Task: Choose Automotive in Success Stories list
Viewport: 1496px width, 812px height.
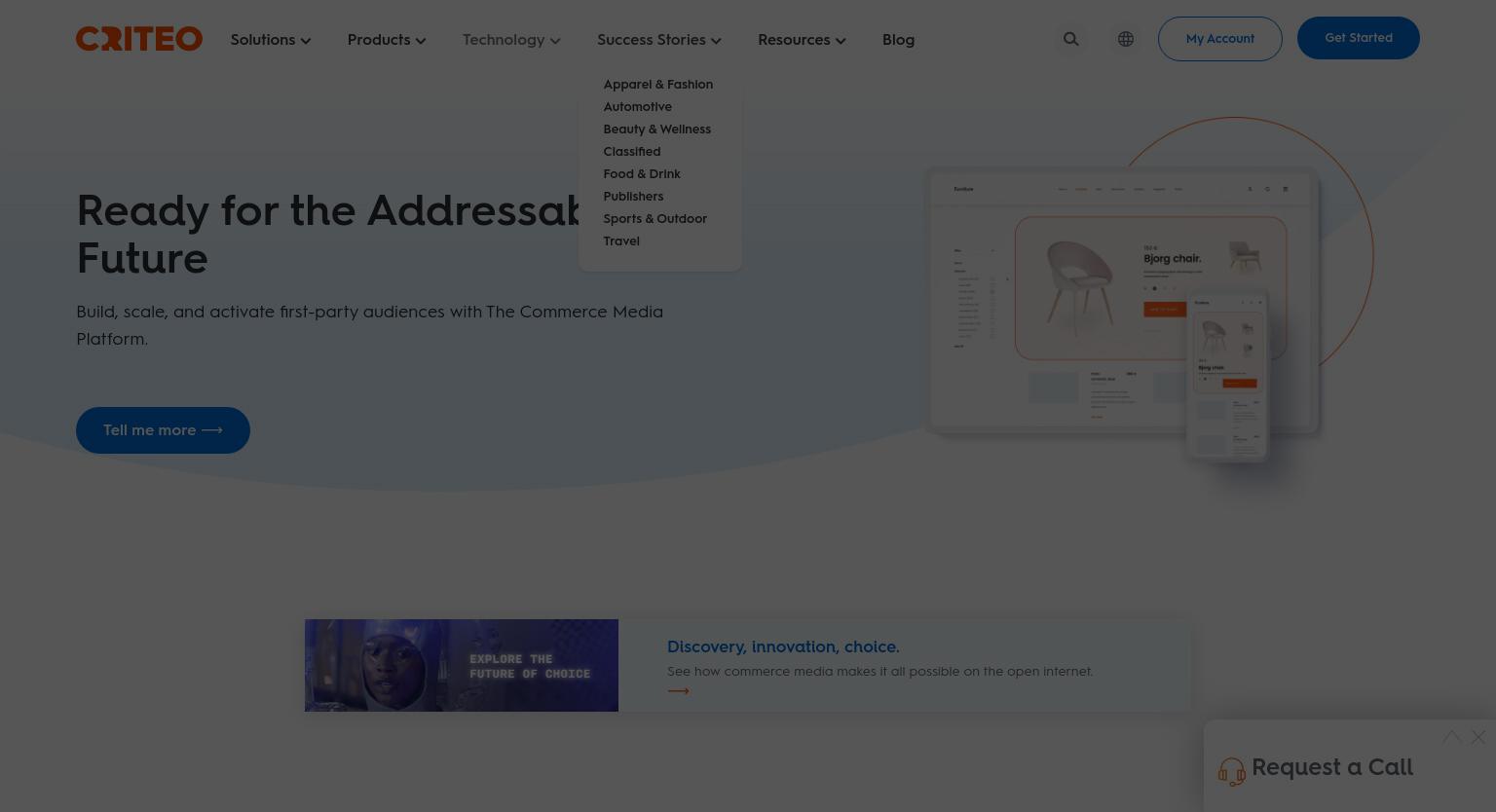Action: point(637,107)
